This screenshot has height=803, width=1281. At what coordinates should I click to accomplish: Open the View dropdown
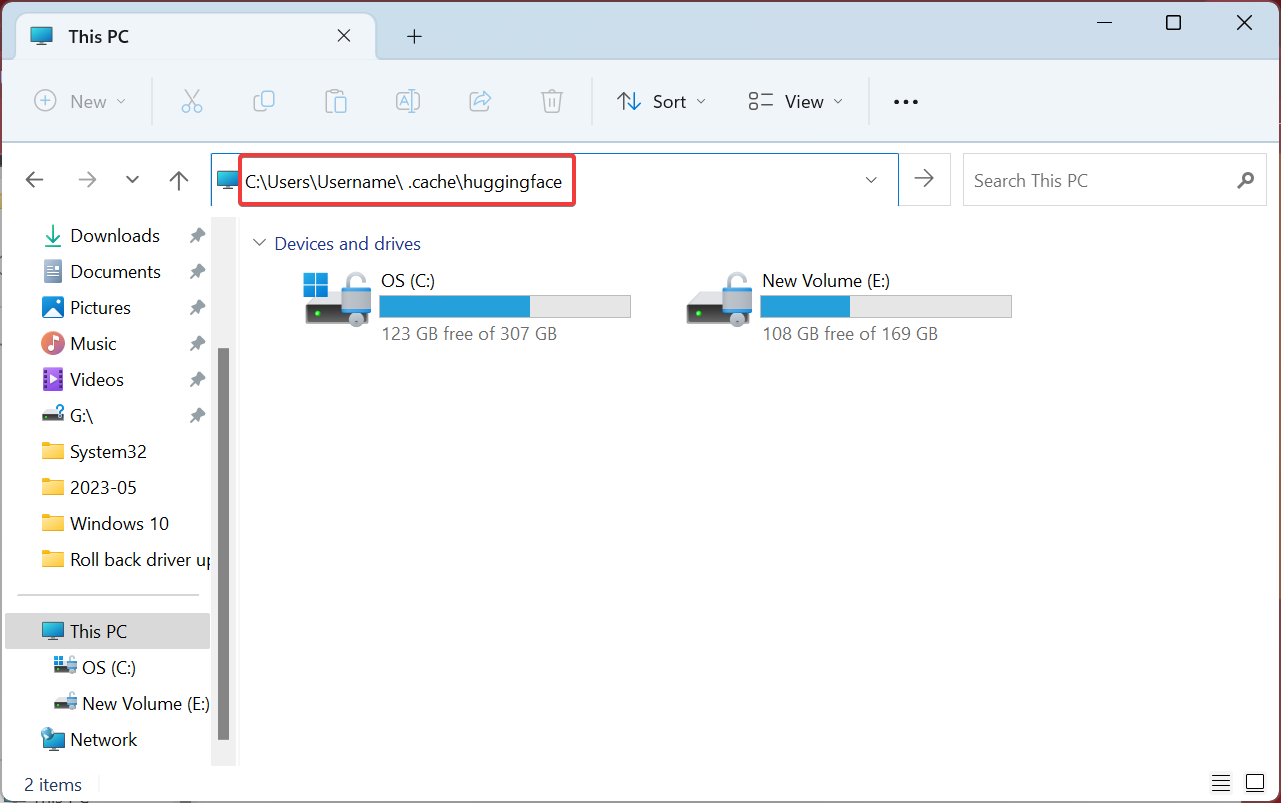point(796,101)
